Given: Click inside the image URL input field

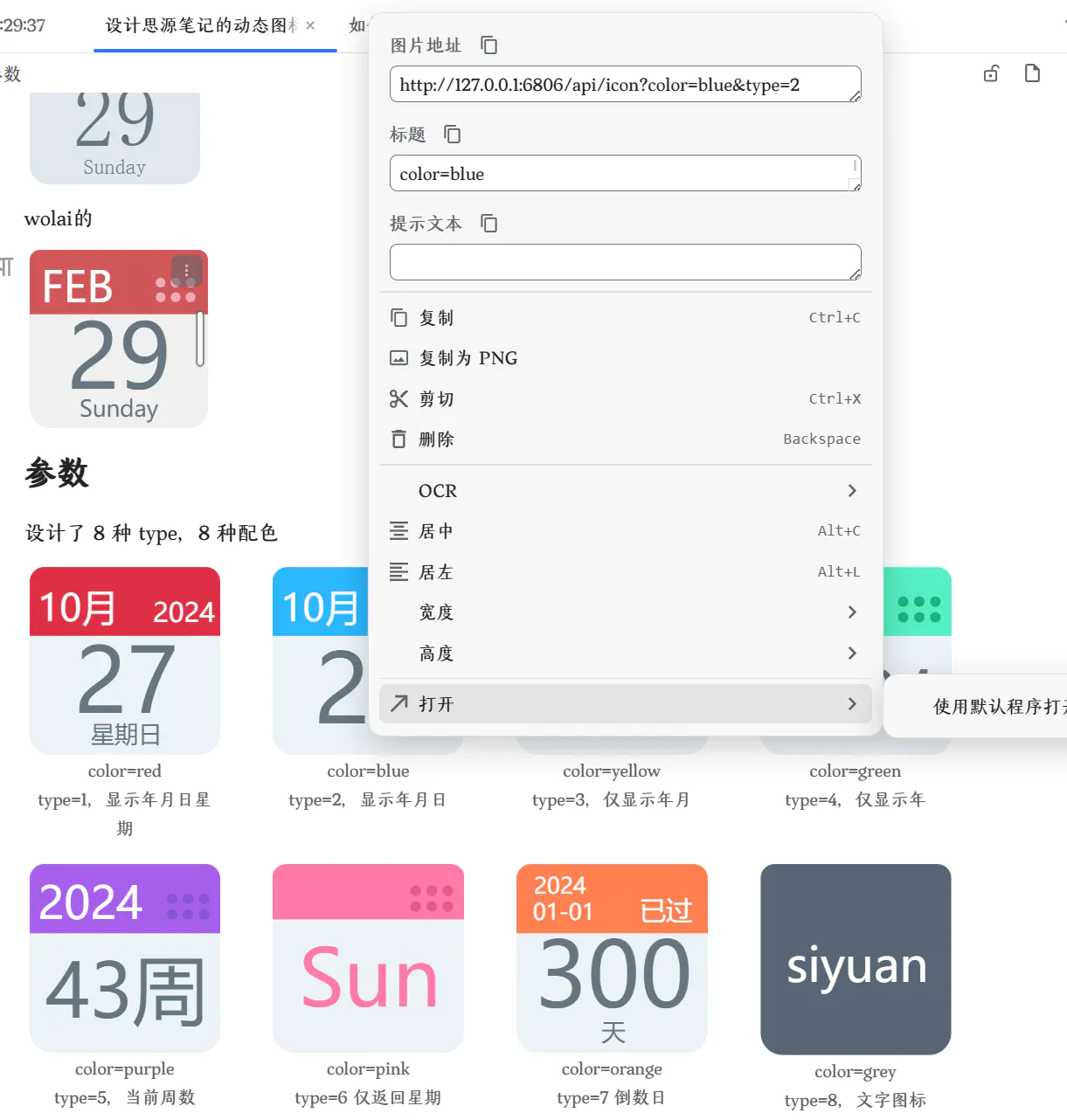Looking at the screenshot, I should [625, 84].
